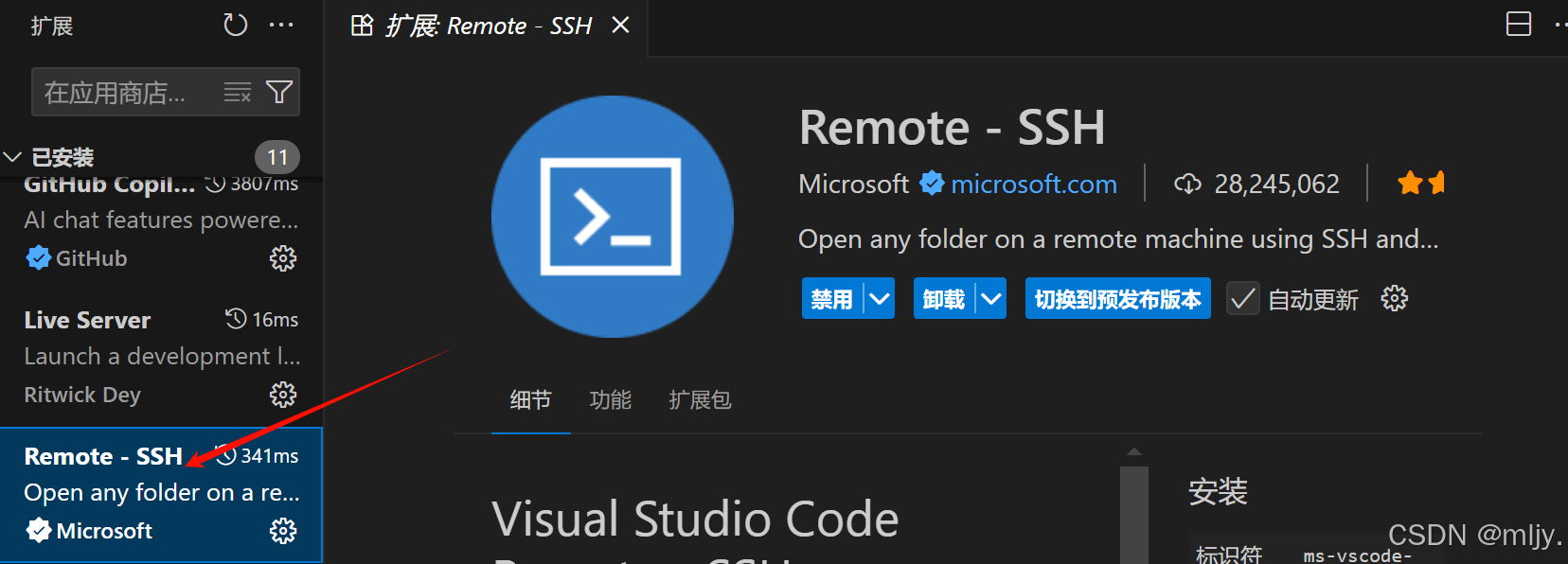
Task: Clear the extension search results
Action: point(237,92)
